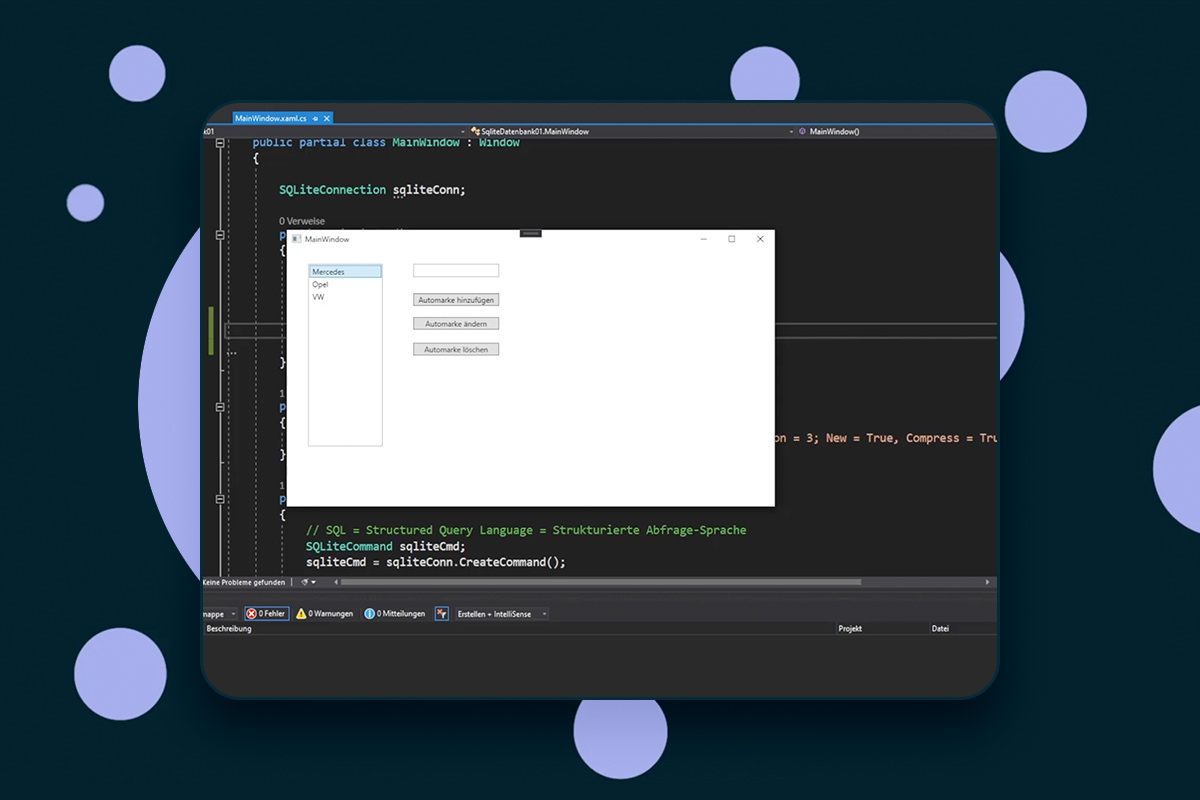
Task: Toggle the 0 Mitteilungen messages filter
Action: [395, 614]
